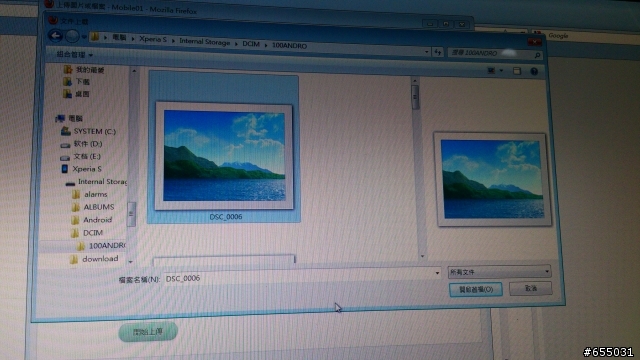Click the magnifier search icon

pyautogui.click(x=538, y=55)
